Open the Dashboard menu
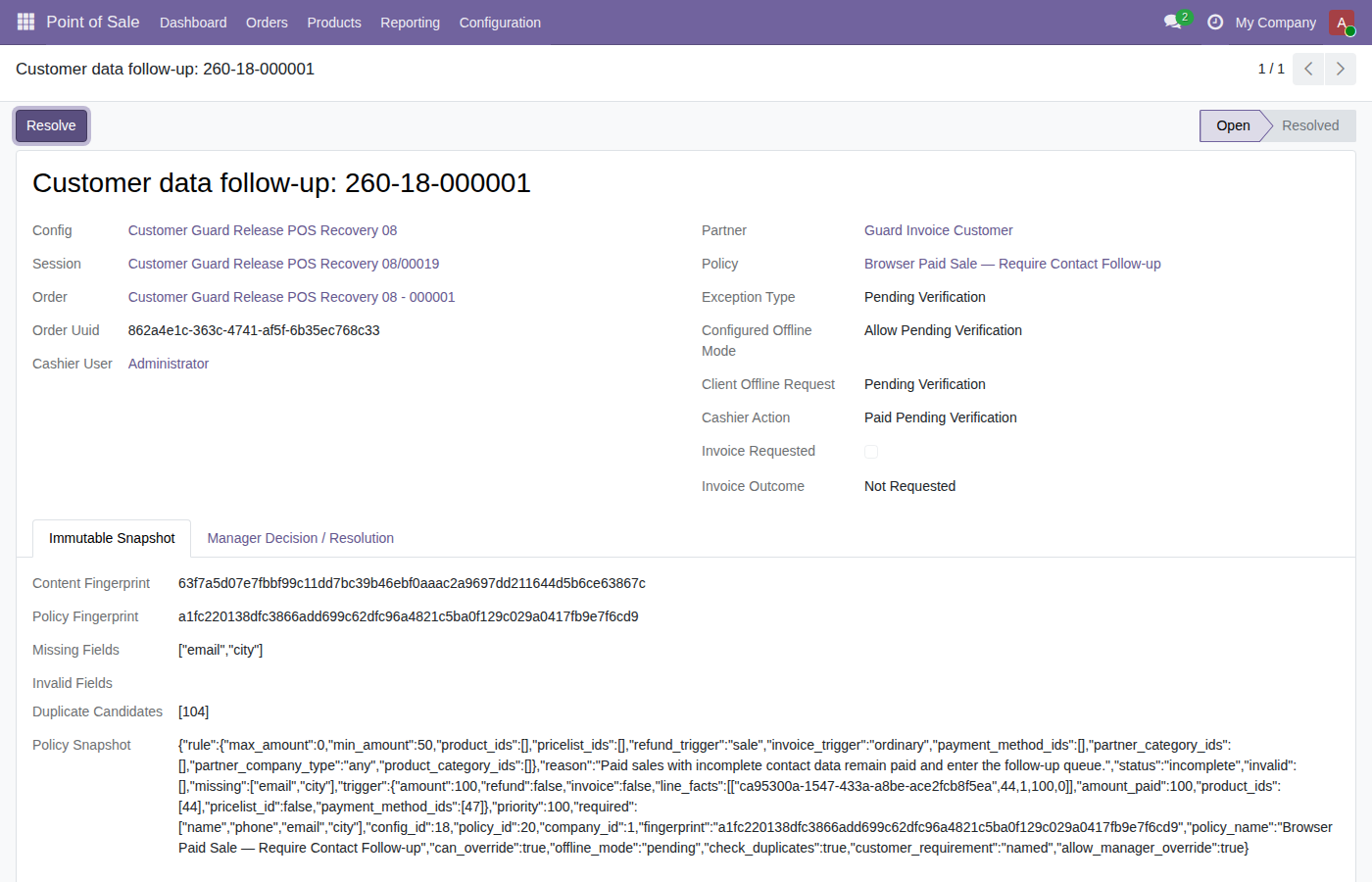The width and height of the screenshot is (1372, 882). click(x=193, y=23)
